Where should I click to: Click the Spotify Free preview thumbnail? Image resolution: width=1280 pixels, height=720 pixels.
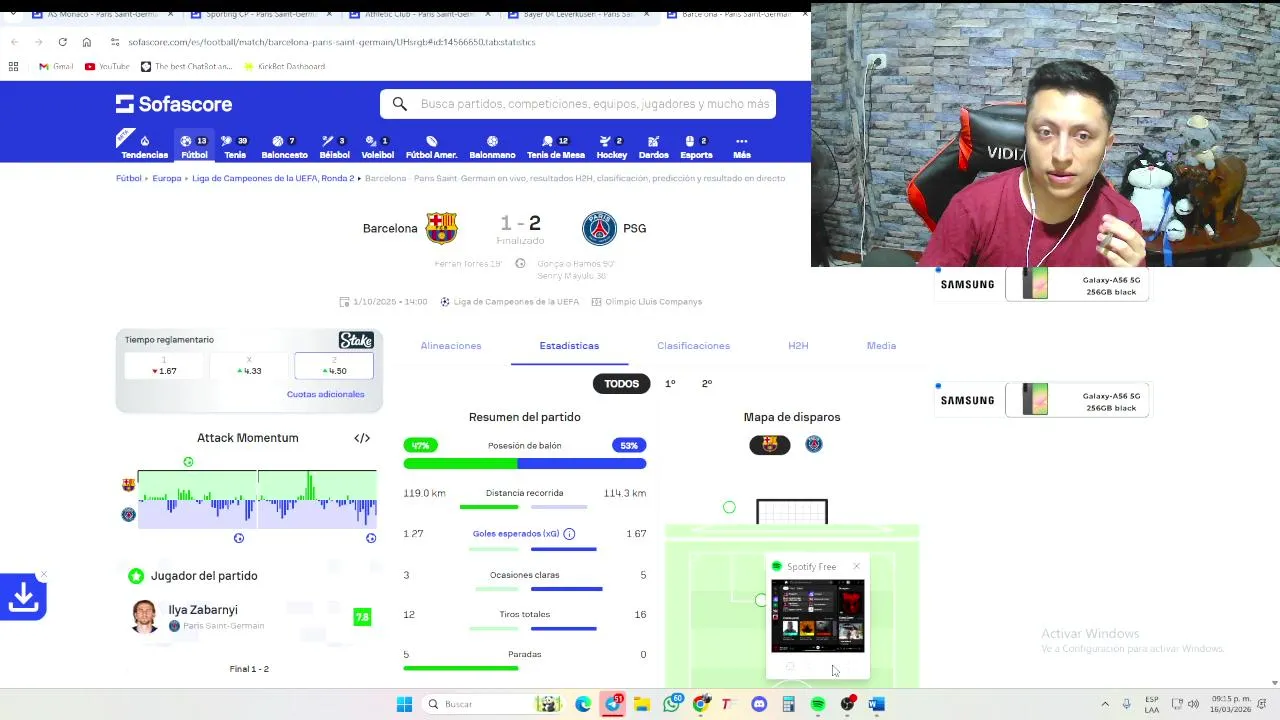tap(818, 616)
